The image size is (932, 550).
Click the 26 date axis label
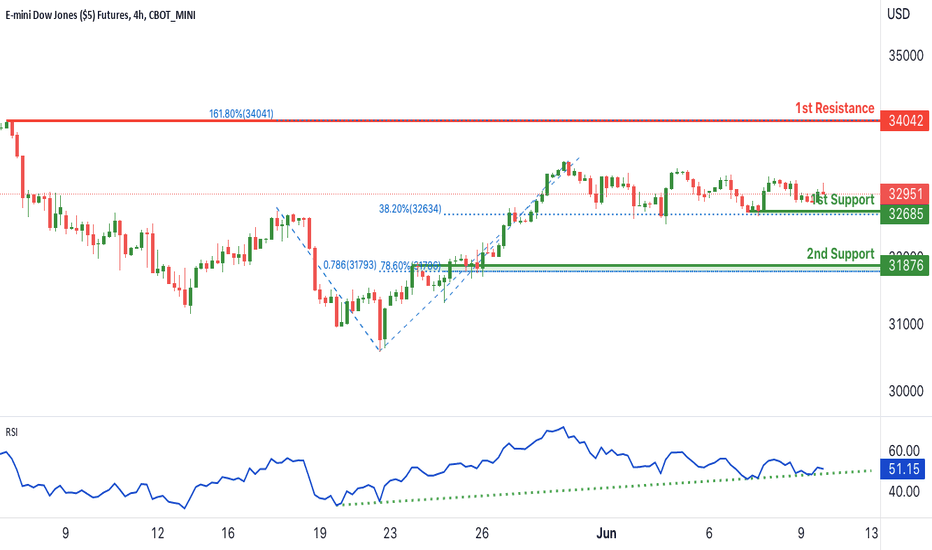482,533
